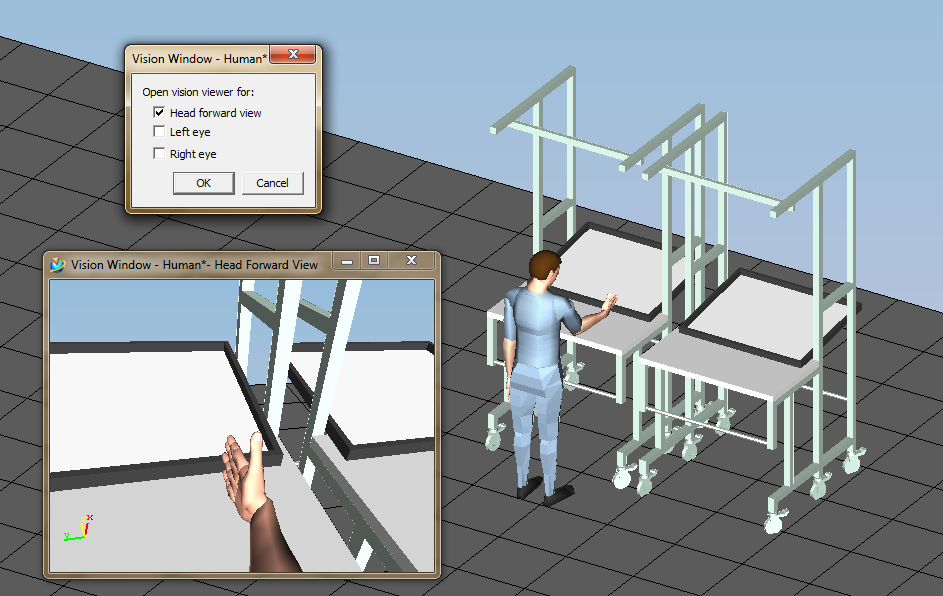
Task: Click the axis triad in vision viewer
Action: pyautogui.click(x=79, y=528)
